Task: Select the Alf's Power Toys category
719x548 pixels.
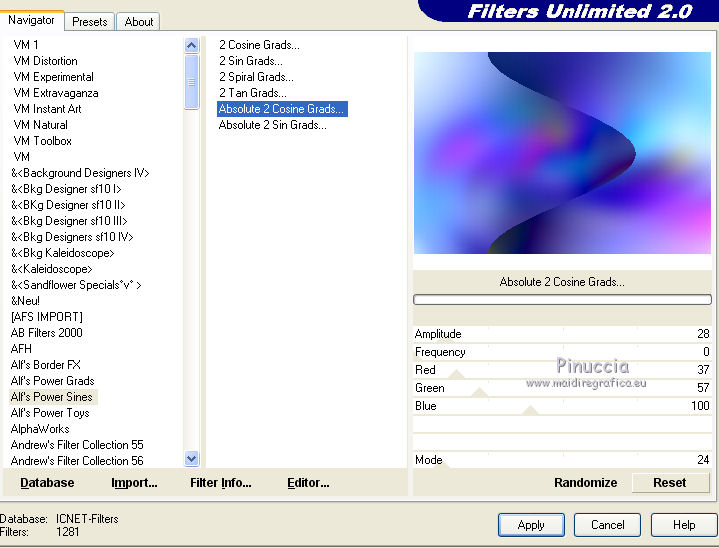Action: (x=50, y=413)
